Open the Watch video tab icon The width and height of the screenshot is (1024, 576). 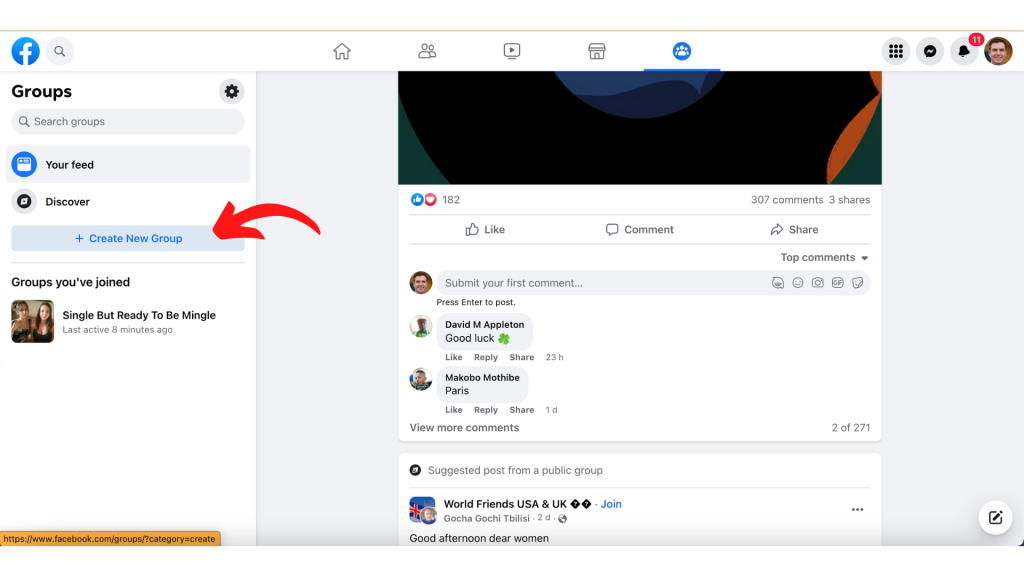512,51
